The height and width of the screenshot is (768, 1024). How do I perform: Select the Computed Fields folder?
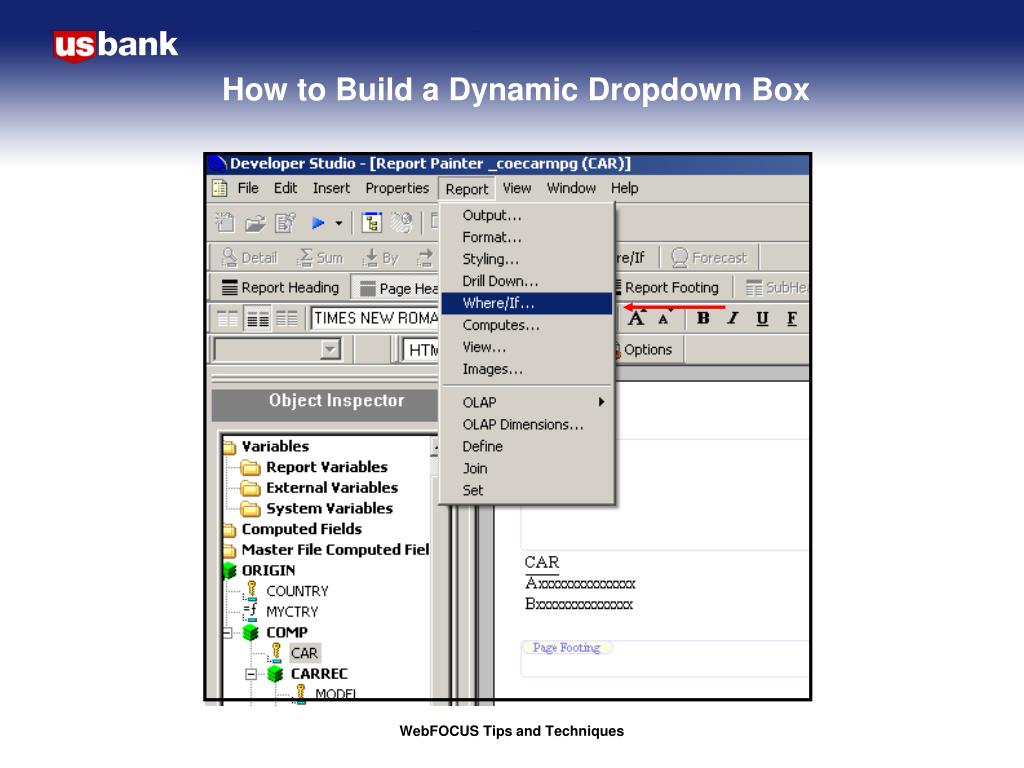pyautogui.click(x=293, y=529)
